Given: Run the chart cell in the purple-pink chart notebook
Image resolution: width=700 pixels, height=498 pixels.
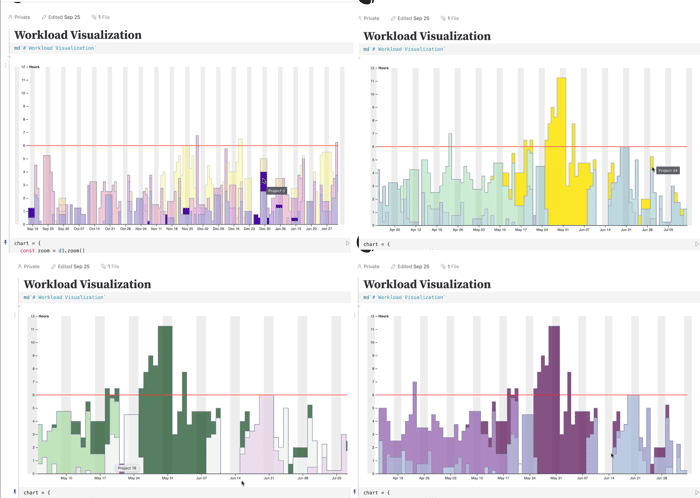Looking at the screenshot, I should tap(347, 243).
